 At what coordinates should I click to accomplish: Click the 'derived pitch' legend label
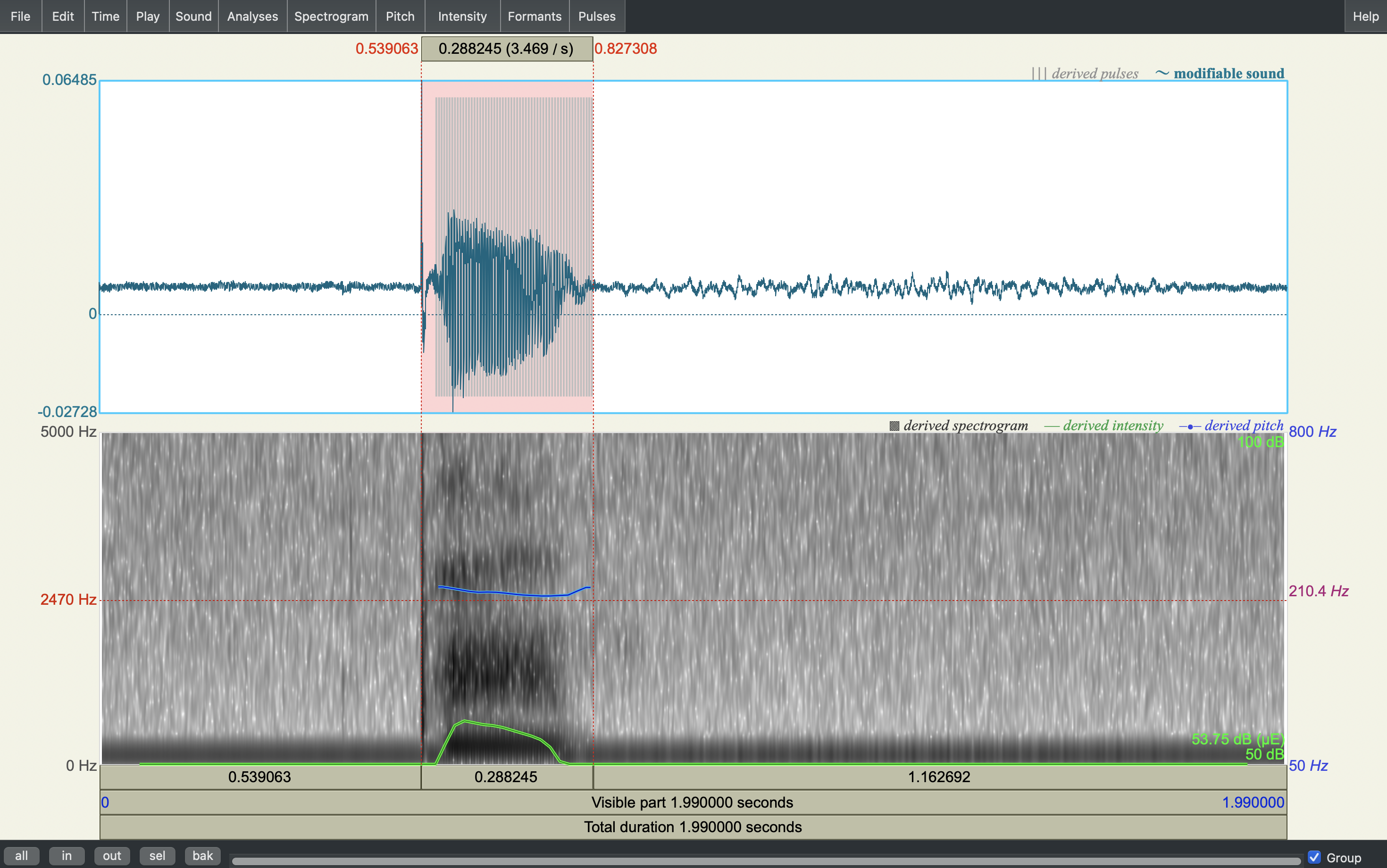click(1244, 426)
